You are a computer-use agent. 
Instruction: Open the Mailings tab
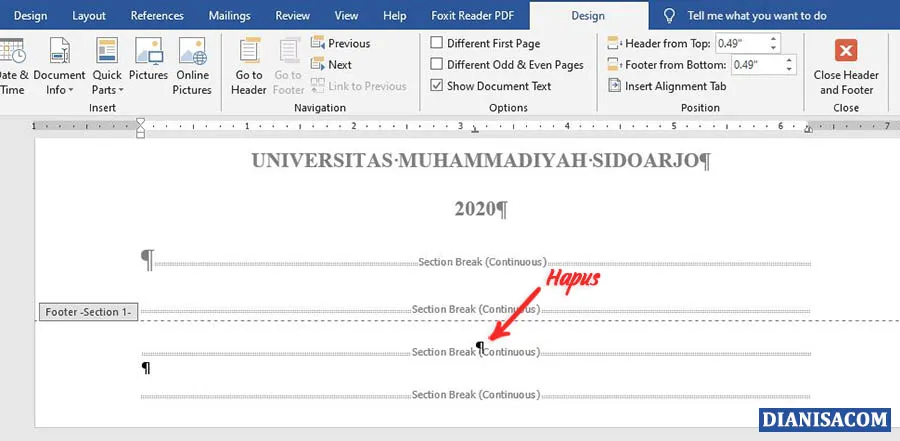[230, 16]
